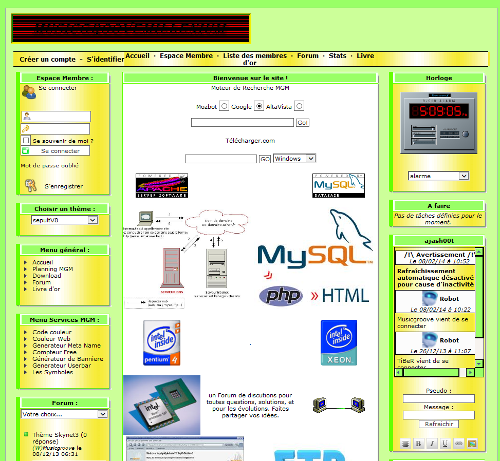Click Accueil in the top navigation bar
The width and height of the screenshot is (500, 461).
tap(137, 56)
